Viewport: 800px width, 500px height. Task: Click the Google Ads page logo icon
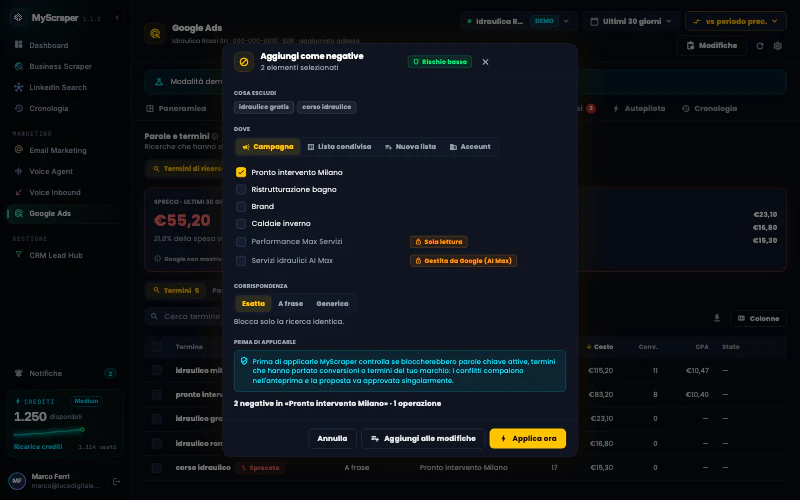155,34
